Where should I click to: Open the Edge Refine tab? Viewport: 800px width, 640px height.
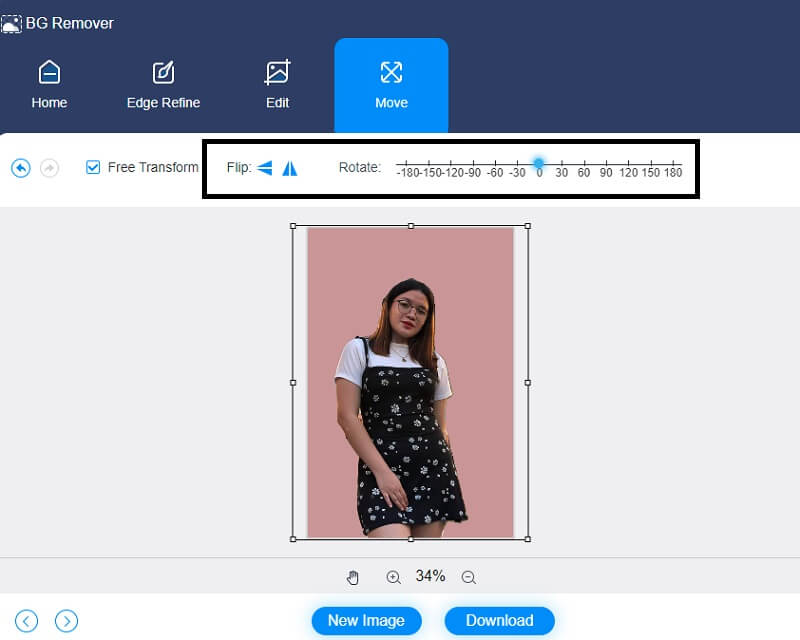(x=162, y=85)
